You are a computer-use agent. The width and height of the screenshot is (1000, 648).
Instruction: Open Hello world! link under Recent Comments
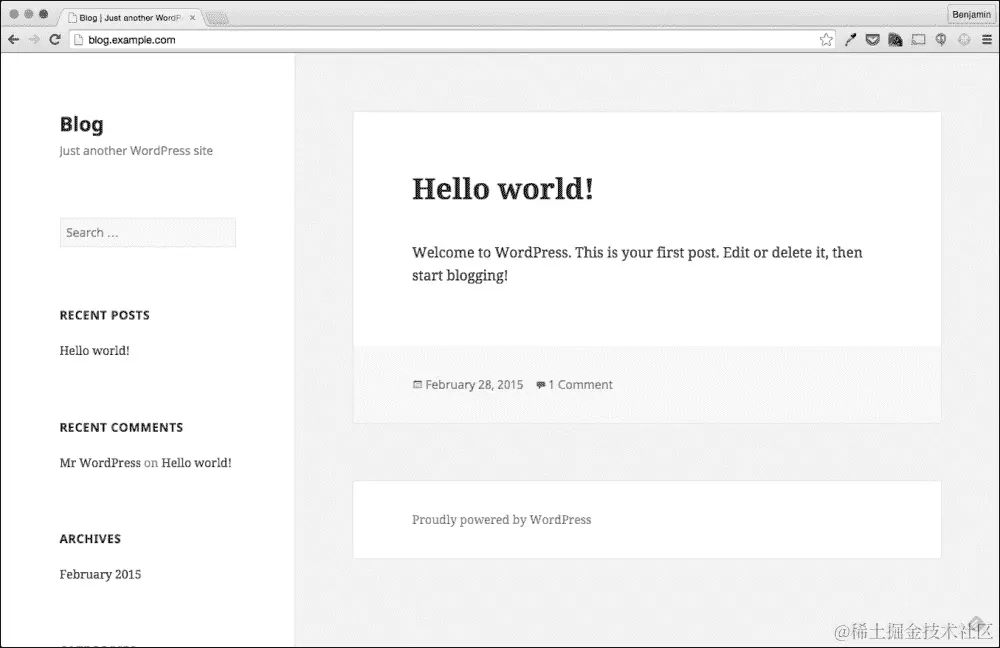(196, 462)
